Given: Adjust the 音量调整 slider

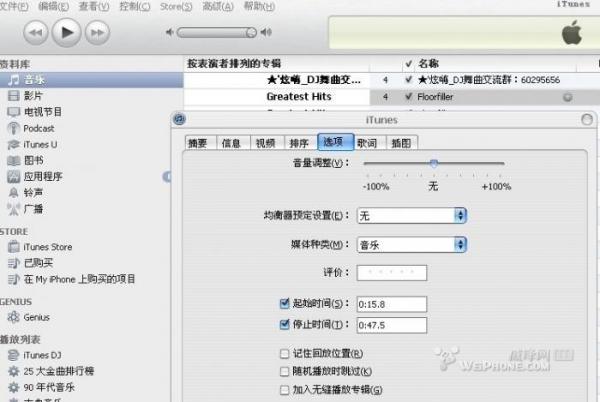Looking at the screenshot, I should pyautogui.click(x=434, y=163).
